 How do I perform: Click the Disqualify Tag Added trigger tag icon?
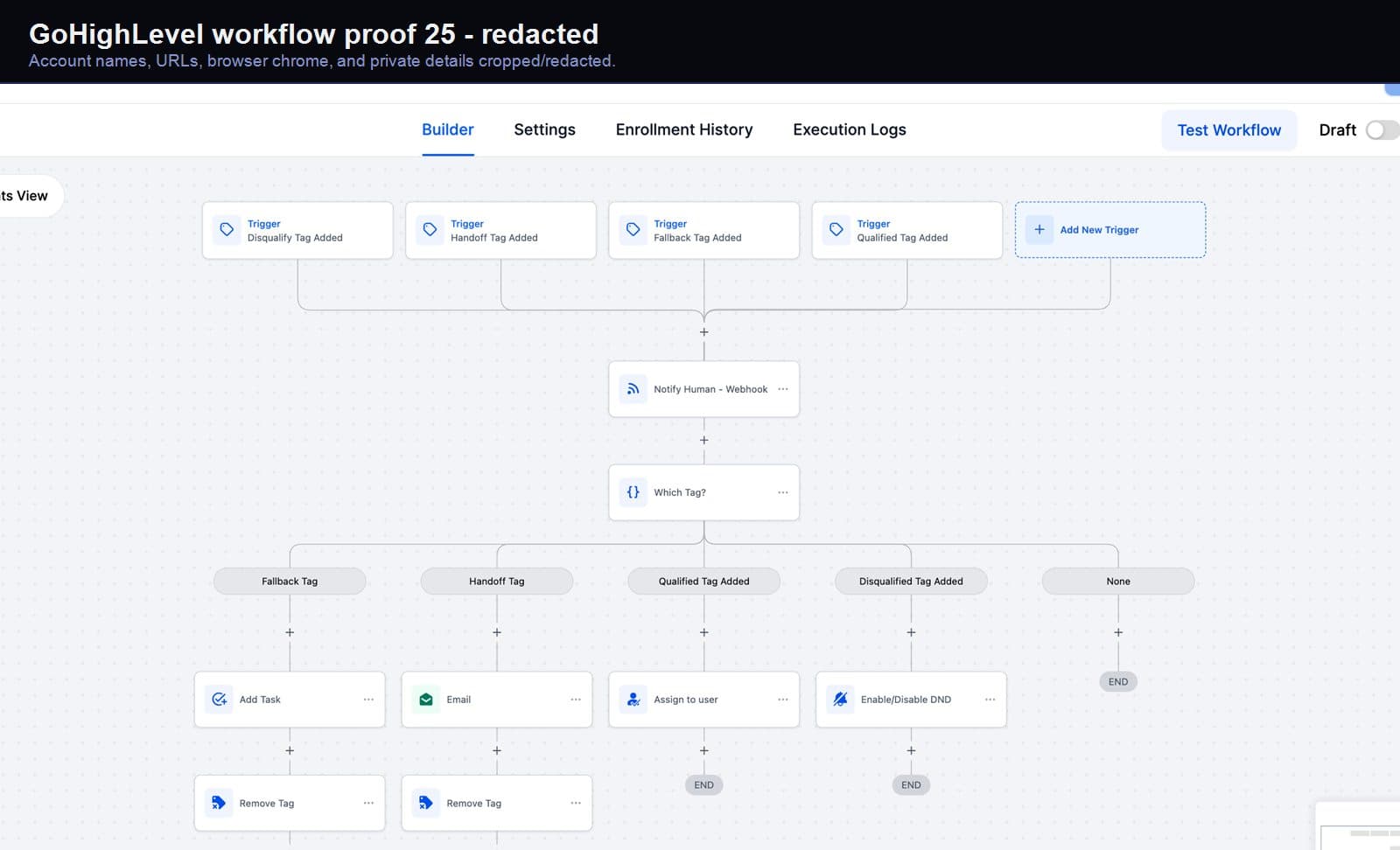pyautogui.click(x=227, y=230)
